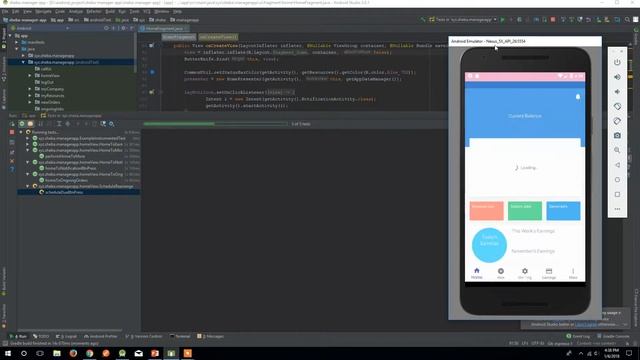Viewport: 640px width, 360px height.
Task: Click the notification bell in the emulator app
Action: pos(578,97)
